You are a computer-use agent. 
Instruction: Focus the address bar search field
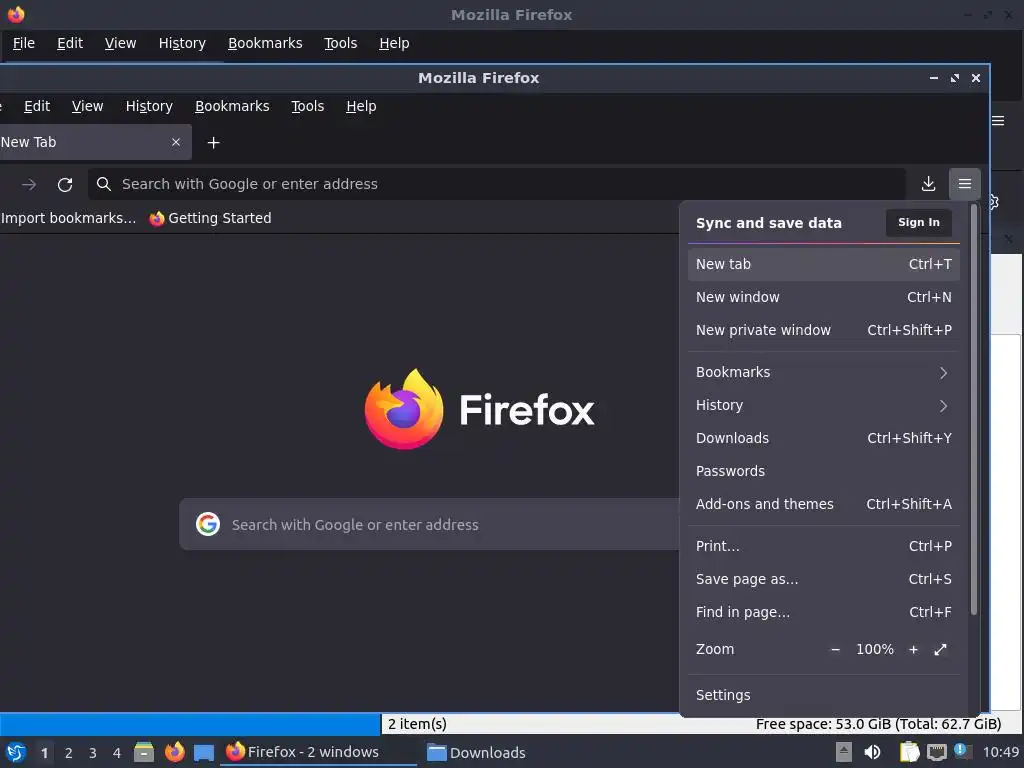tap(496, 184)
